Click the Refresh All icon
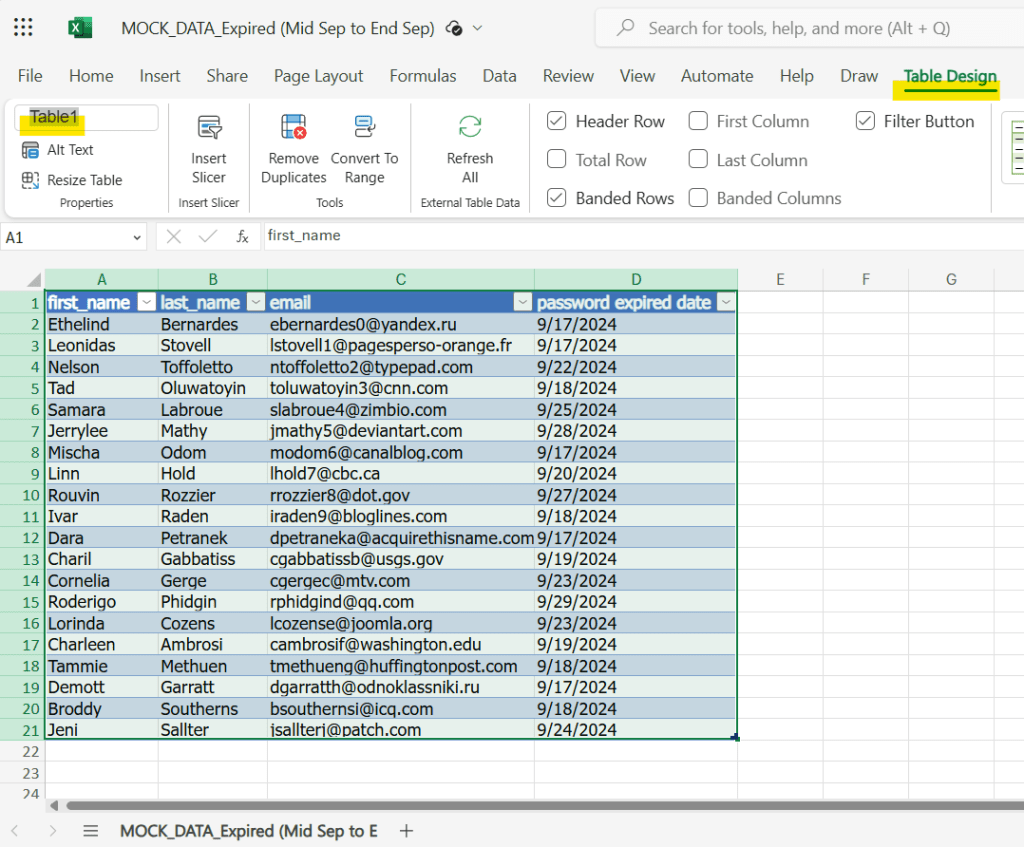The width and height of the screenshot is (1024, 847). point(470,128)
